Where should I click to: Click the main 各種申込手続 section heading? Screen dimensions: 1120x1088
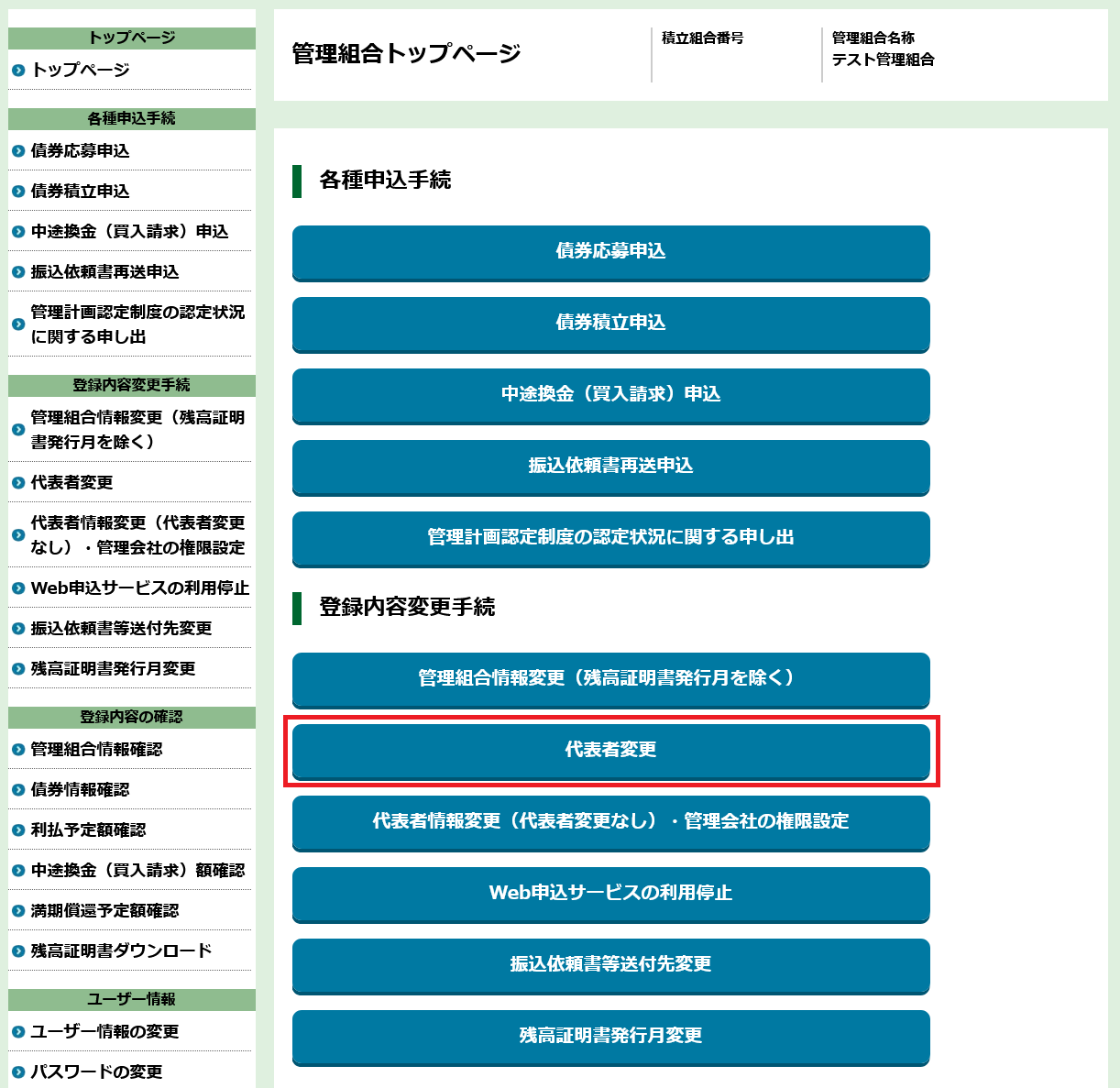[385, 180]
